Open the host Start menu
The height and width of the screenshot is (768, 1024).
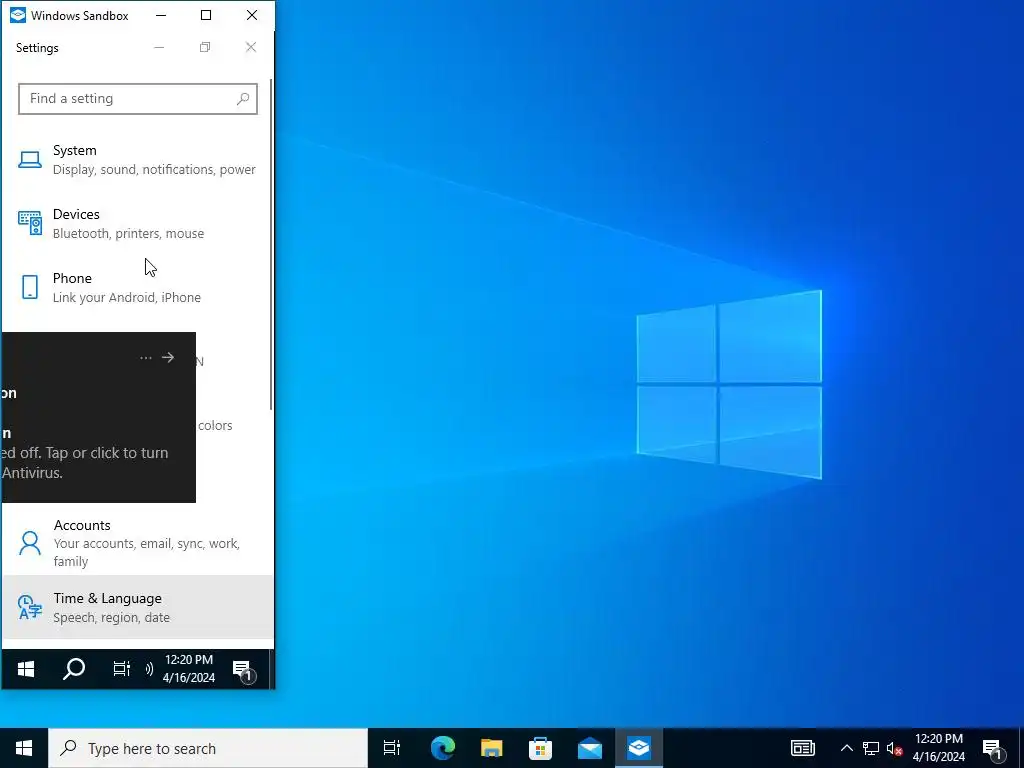(24, 748)
